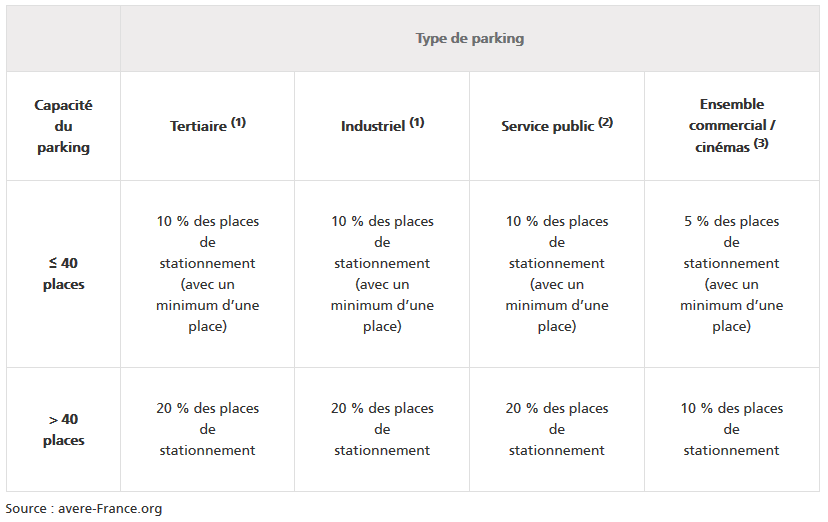Screen dimensions: 828x522
Task: Click Service public 20 % cell for > 40 places
Action: click(557, 430)
